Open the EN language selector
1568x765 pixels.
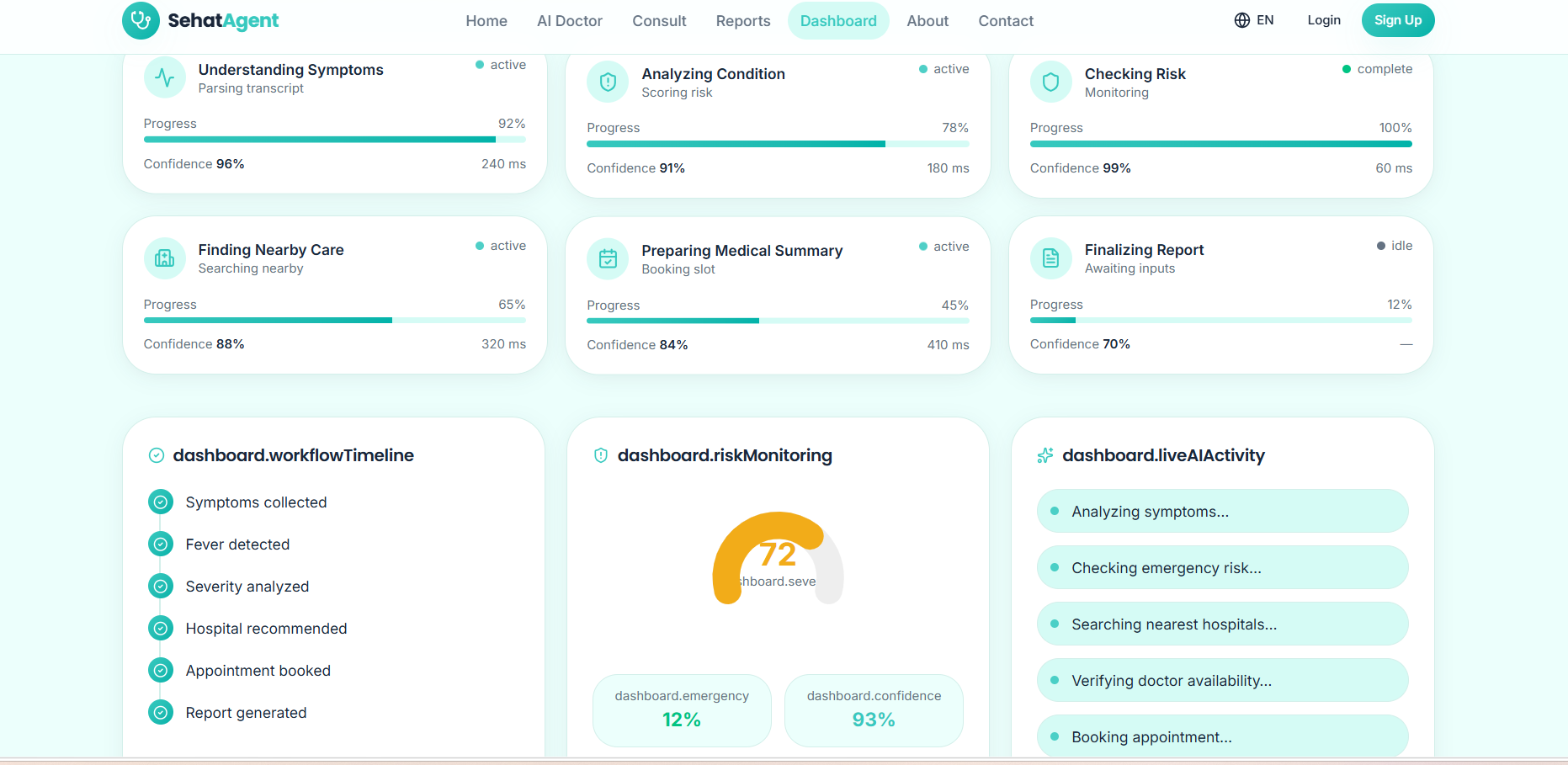1254,20
